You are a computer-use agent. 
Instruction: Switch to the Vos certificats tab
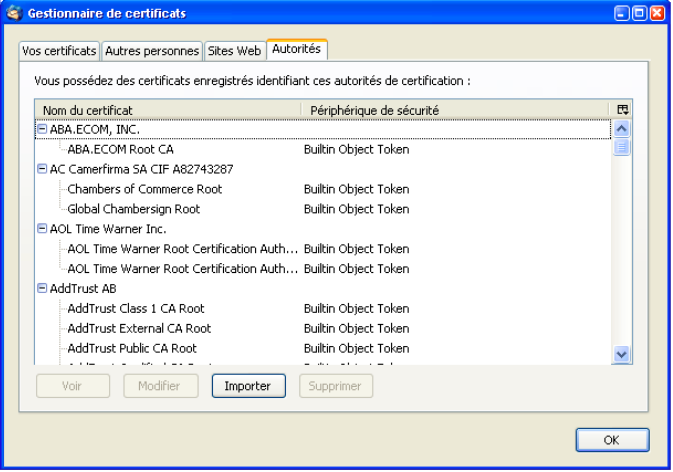[x=59, y=51]
